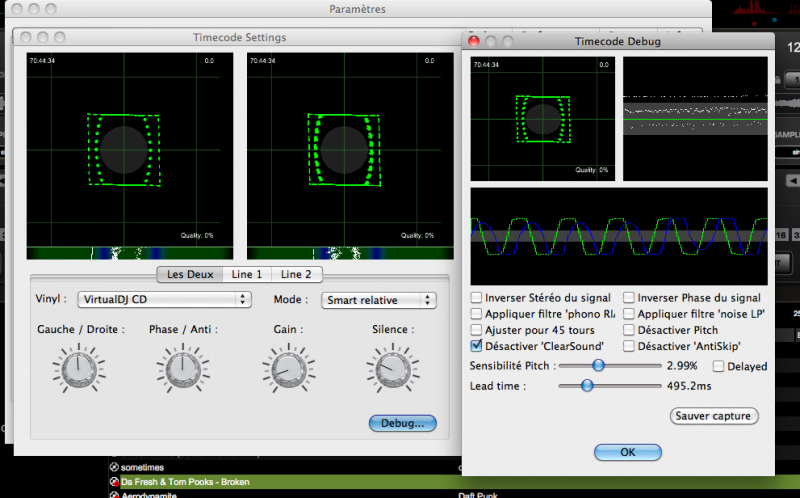This screenshot has height=498, width=800.
Task: Uncheck Désactiver 'ClearSound'
Action: (x=476, y=346)
